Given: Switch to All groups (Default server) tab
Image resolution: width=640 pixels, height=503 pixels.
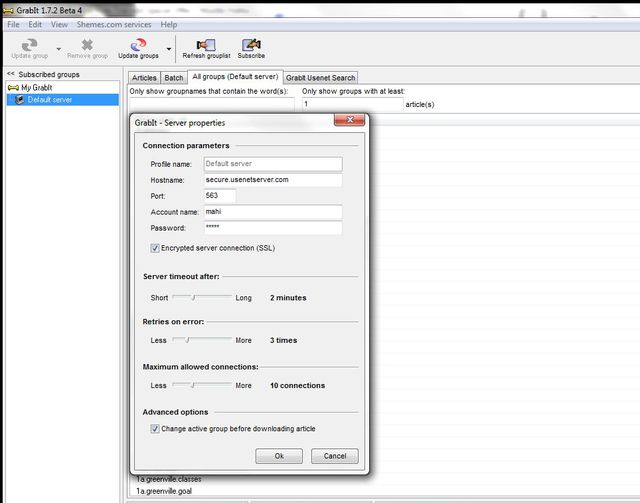Looking at the screenshot, I should (x=235, y=77).
